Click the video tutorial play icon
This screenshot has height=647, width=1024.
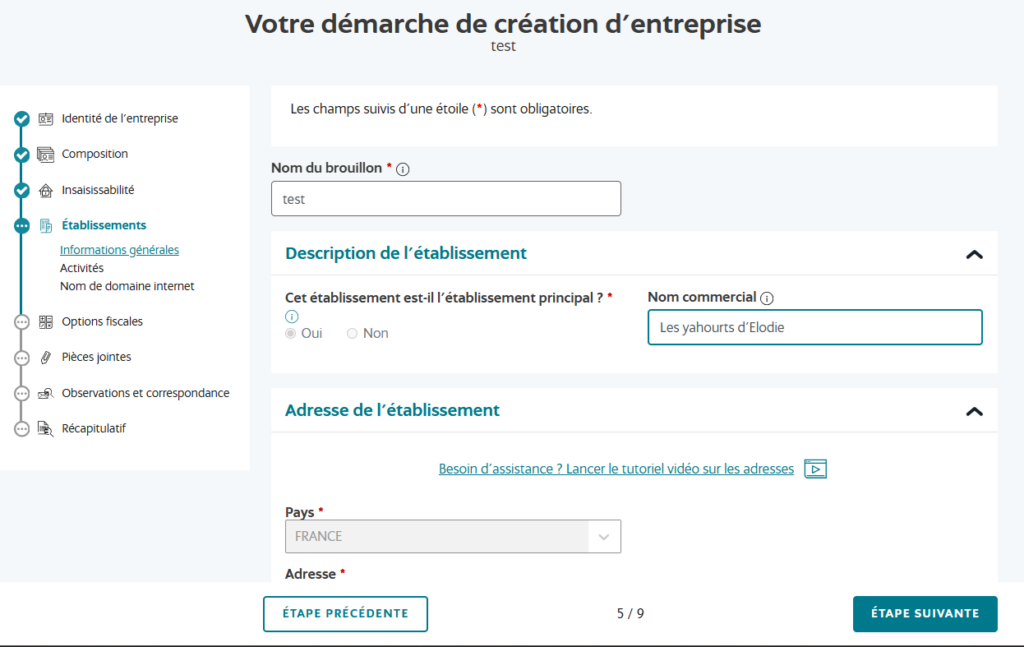(x=815, y=469)
